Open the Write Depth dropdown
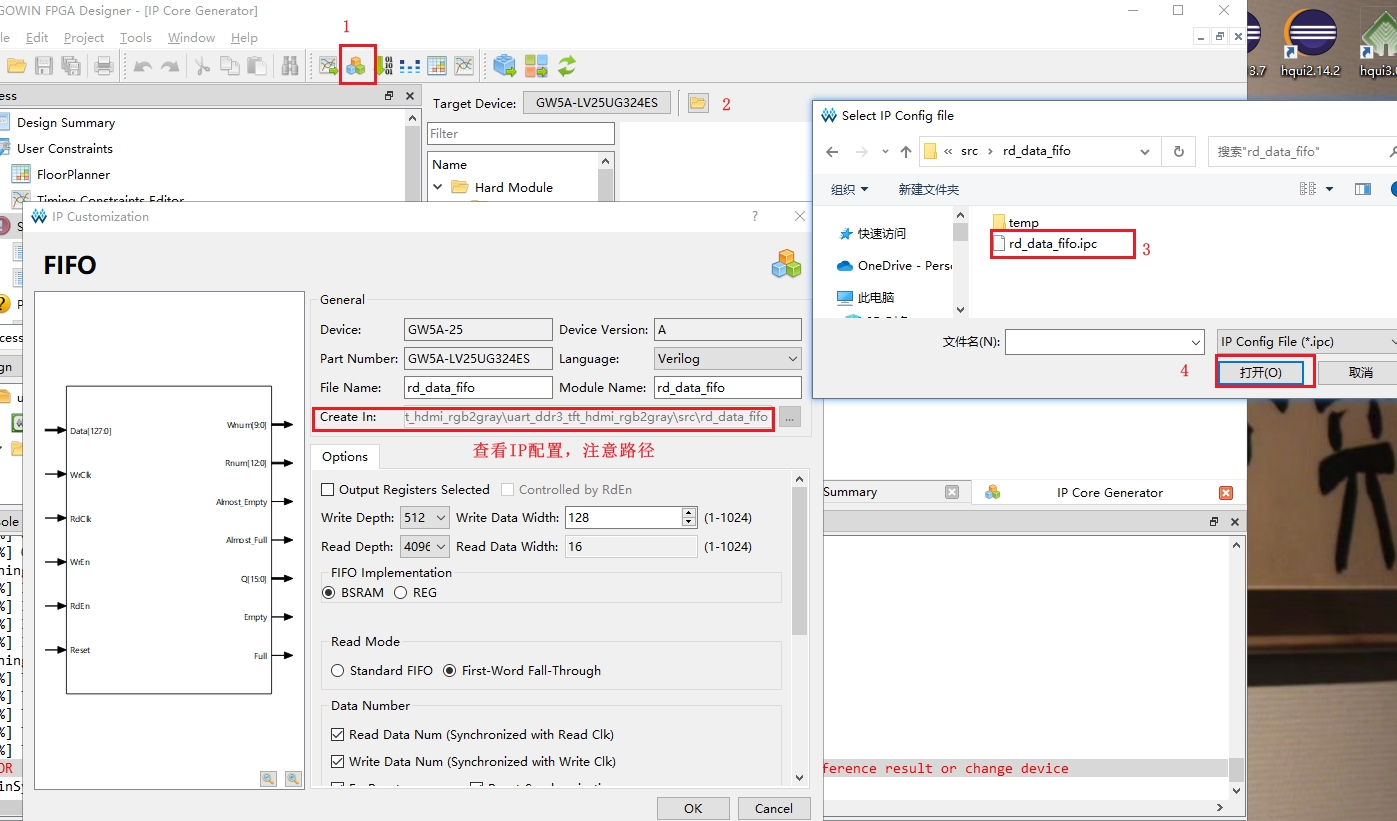Image resolution: width=1397 pixels, height=821 pixels. [x=426, y=518]
